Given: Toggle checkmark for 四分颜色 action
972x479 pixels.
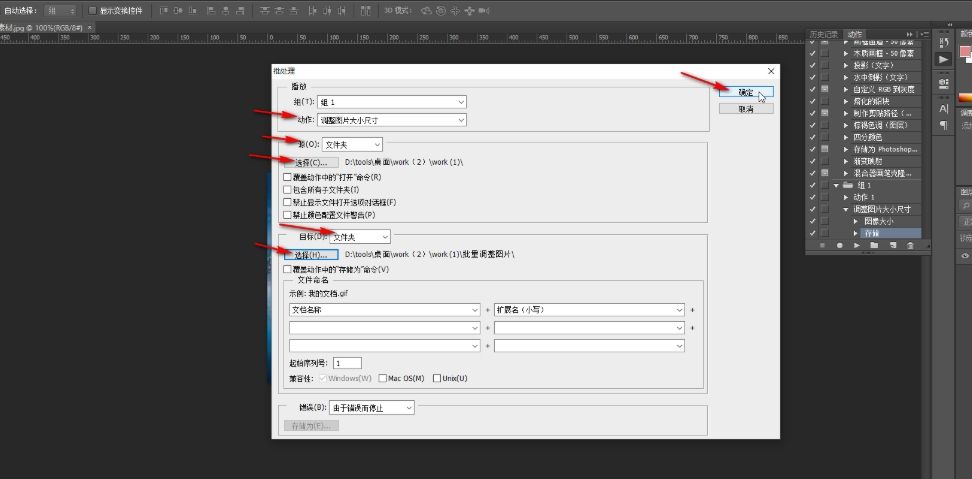Looking at the screenshot, I should coord(812,137).
